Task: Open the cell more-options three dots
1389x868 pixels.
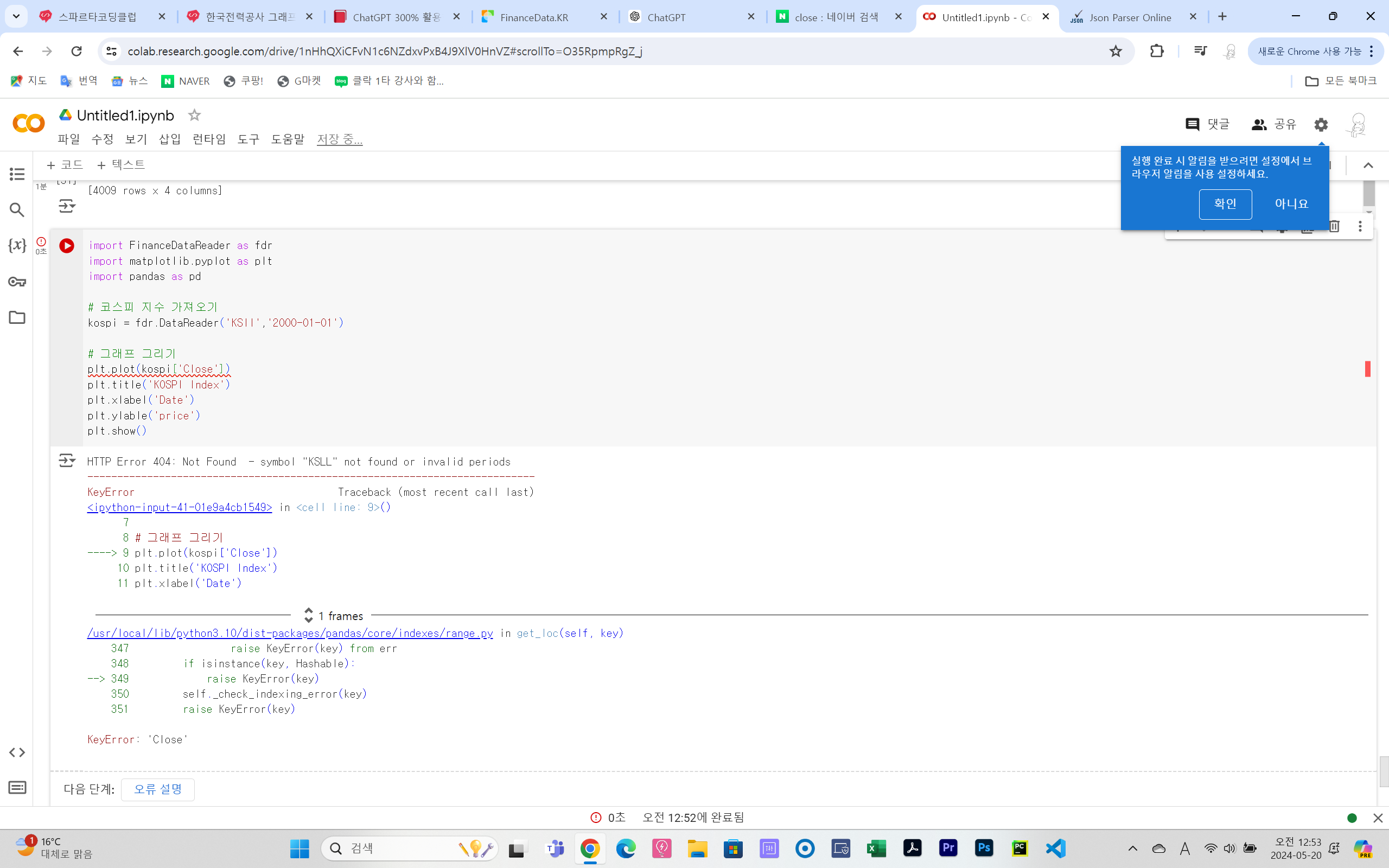Action: pos(1360,226)
